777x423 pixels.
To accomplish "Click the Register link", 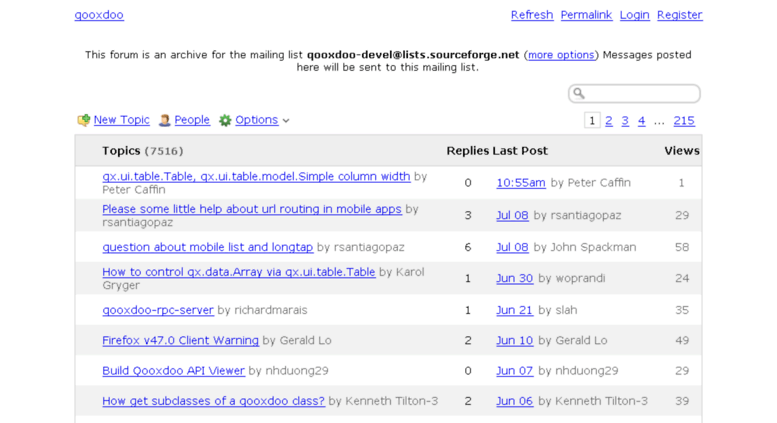I will coord(679,15).
